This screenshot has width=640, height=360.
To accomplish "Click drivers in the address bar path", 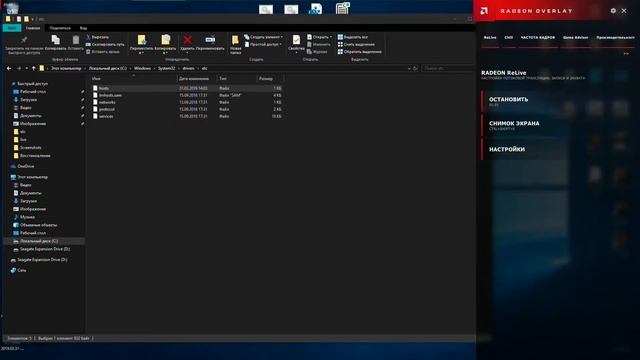I will coord(189,69).
